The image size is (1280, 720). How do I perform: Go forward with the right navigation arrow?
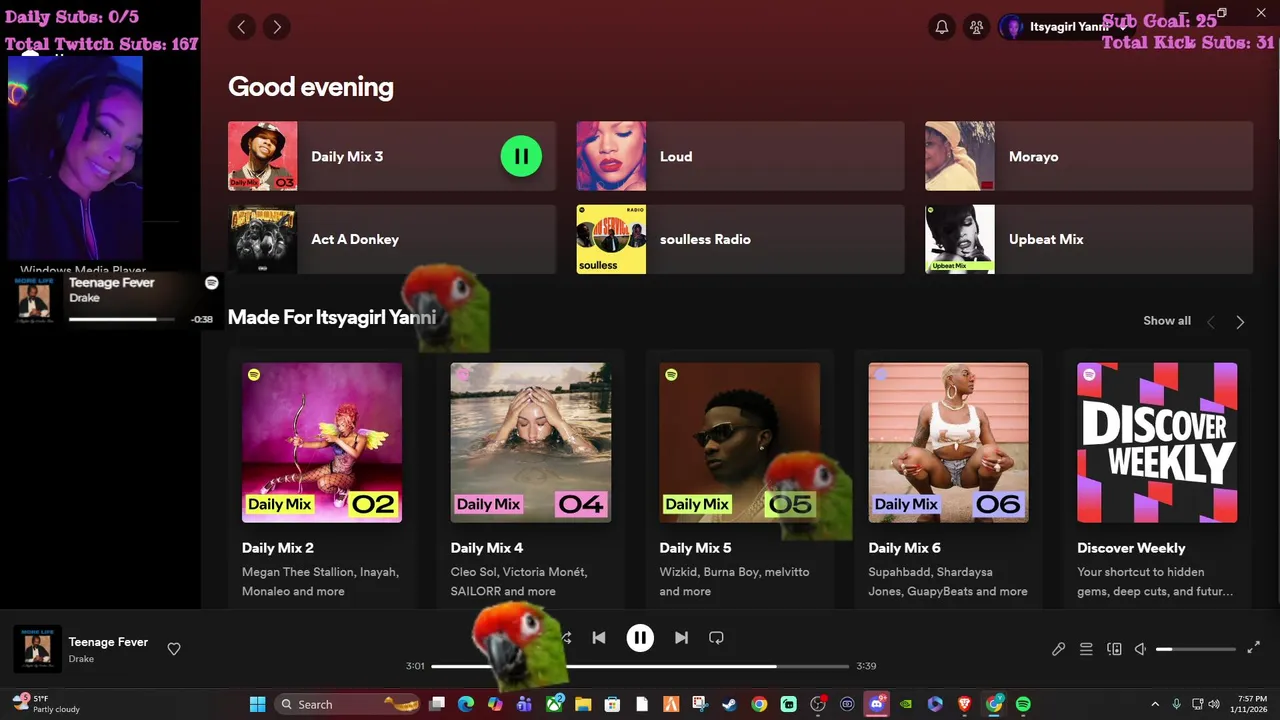coord(277,27)
